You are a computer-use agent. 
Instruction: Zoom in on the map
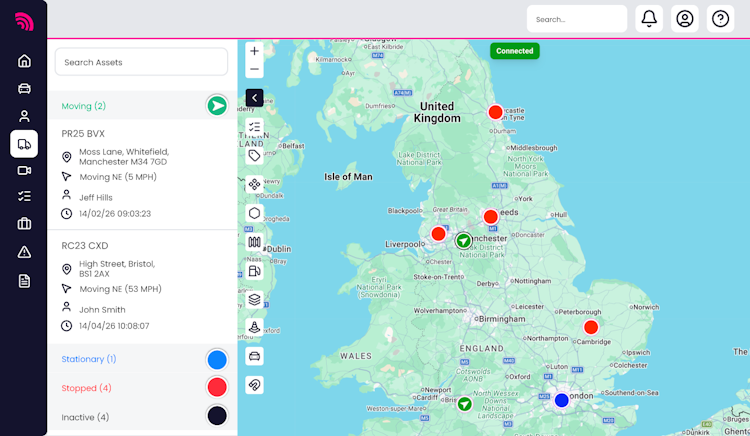coord(254,51)
